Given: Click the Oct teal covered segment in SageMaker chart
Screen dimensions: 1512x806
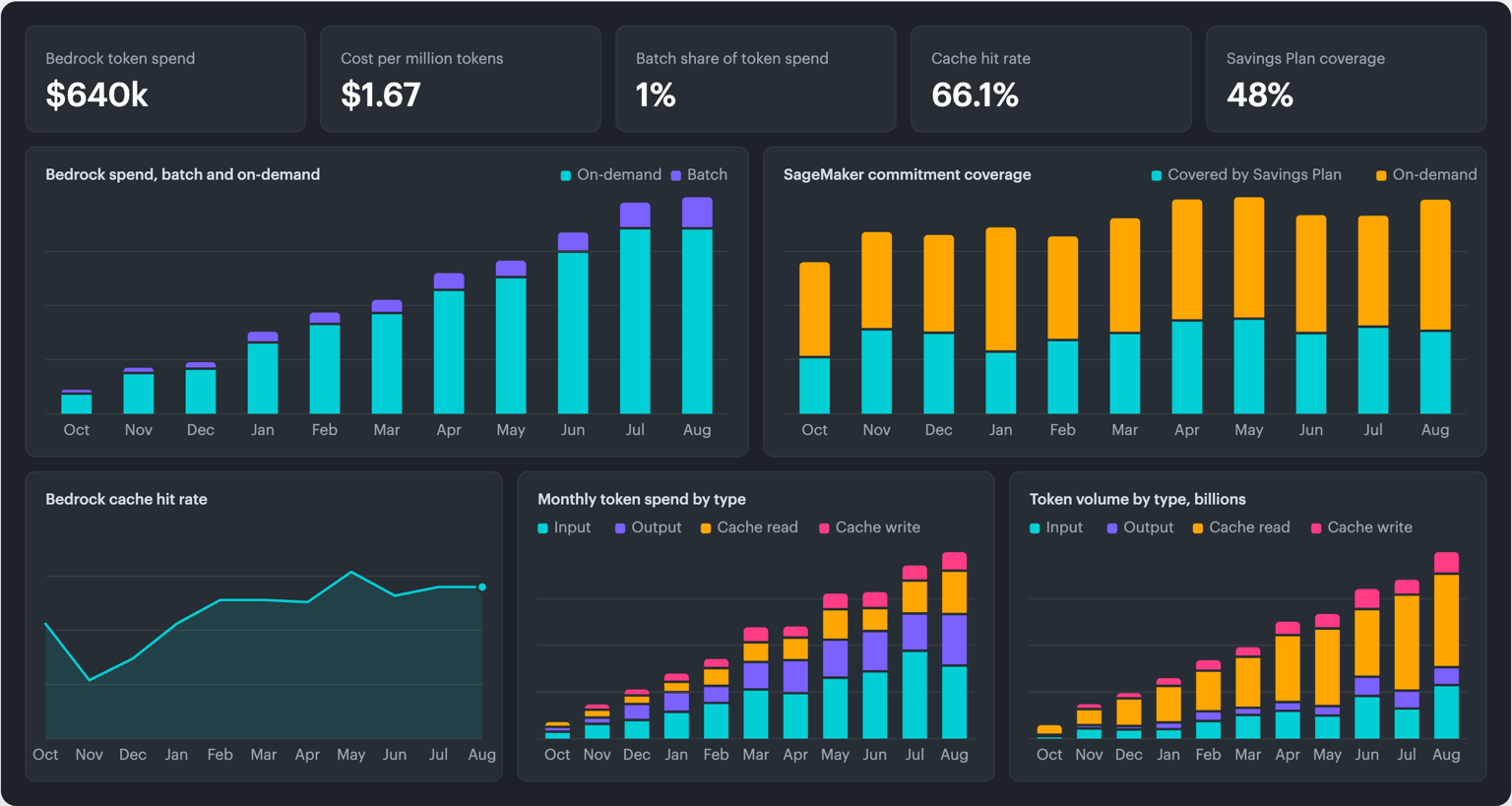Looking at the screenshot, I should (814, 386).
